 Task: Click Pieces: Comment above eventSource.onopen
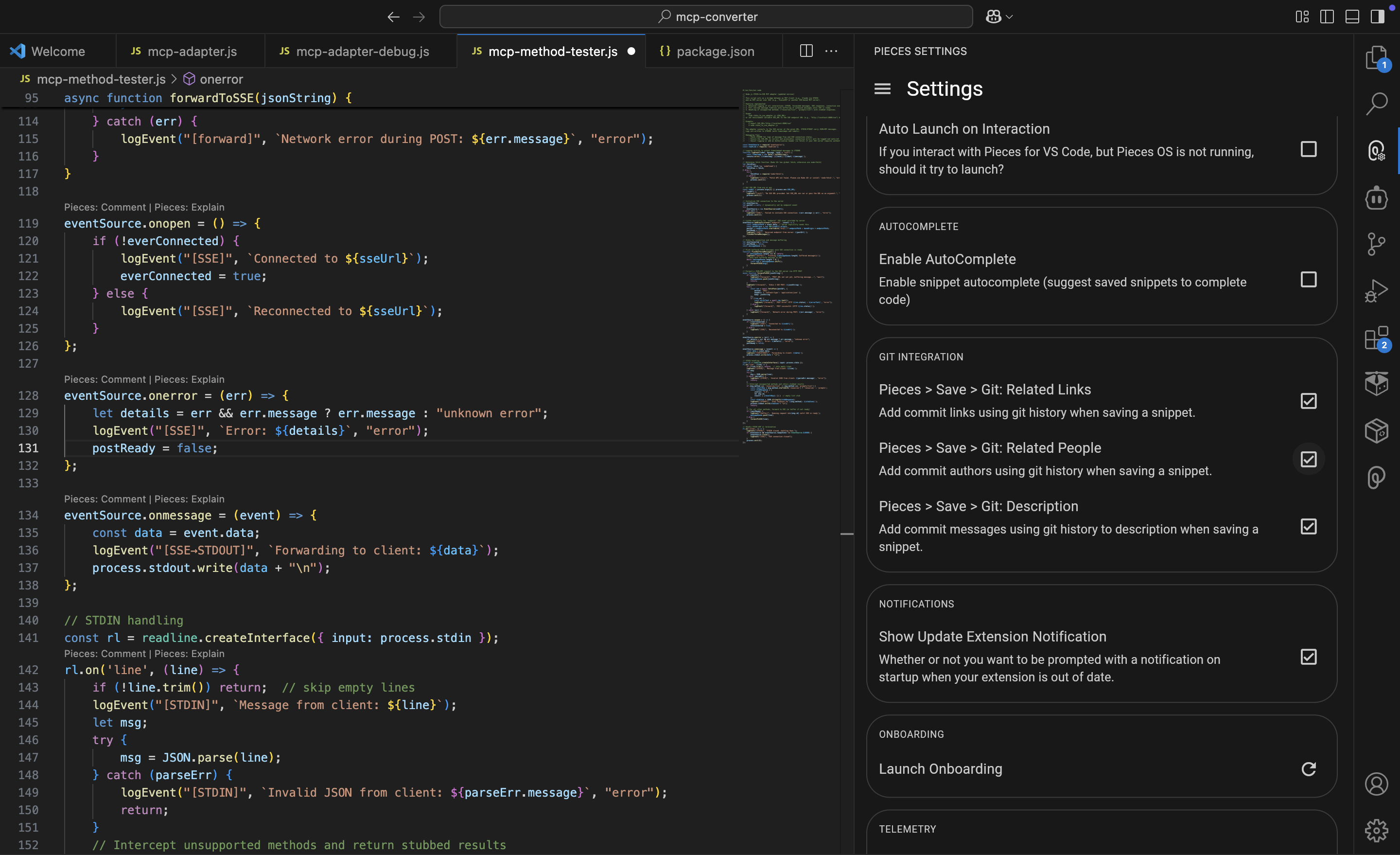(105, 208)
